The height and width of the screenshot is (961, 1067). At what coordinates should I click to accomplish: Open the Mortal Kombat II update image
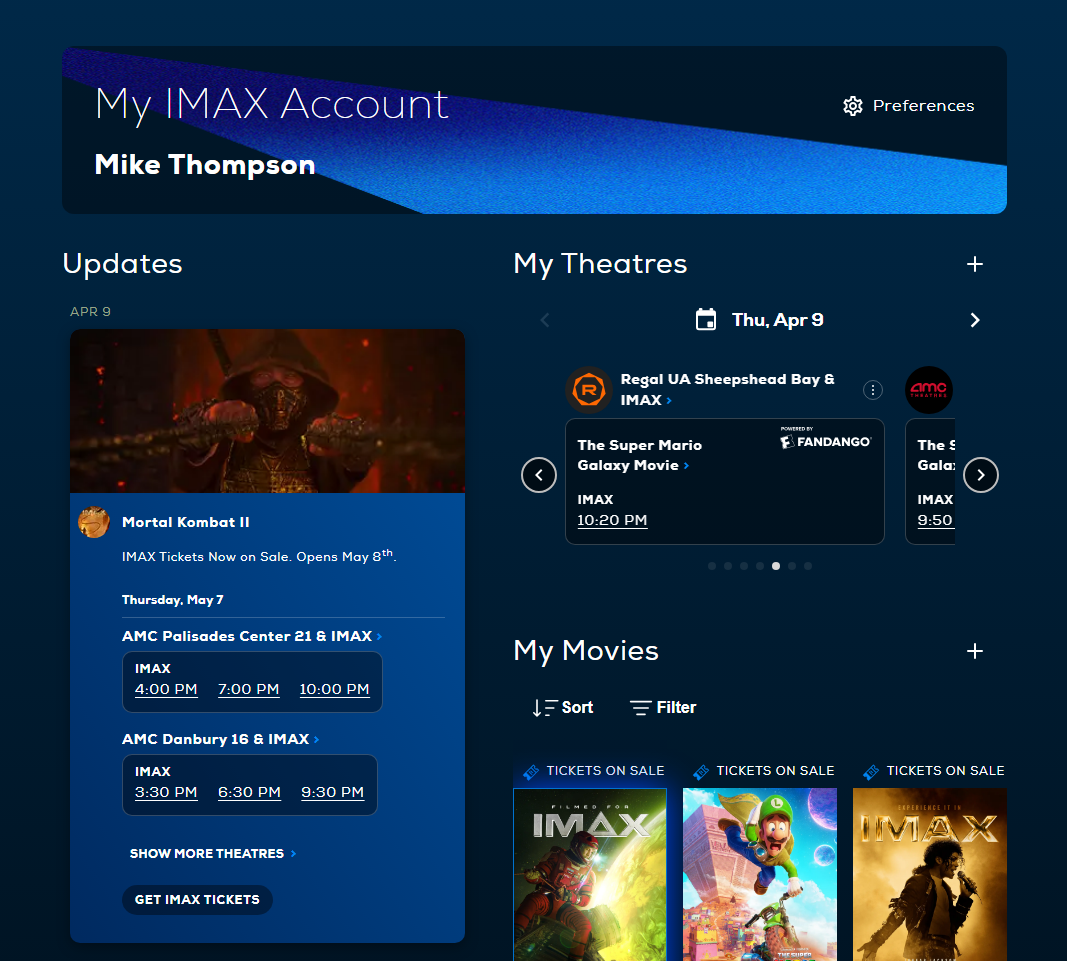(267, 411)
